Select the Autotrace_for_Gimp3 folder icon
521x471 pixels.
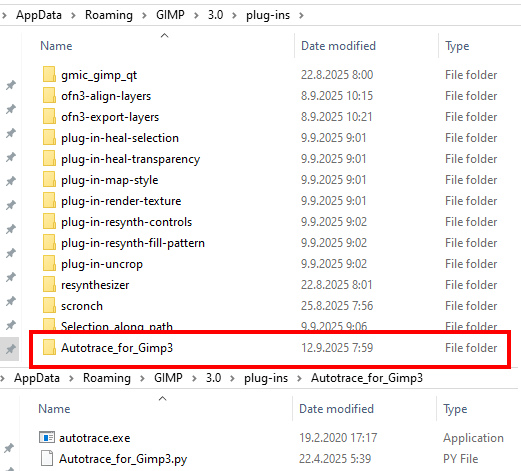click(x=49, y=347)
